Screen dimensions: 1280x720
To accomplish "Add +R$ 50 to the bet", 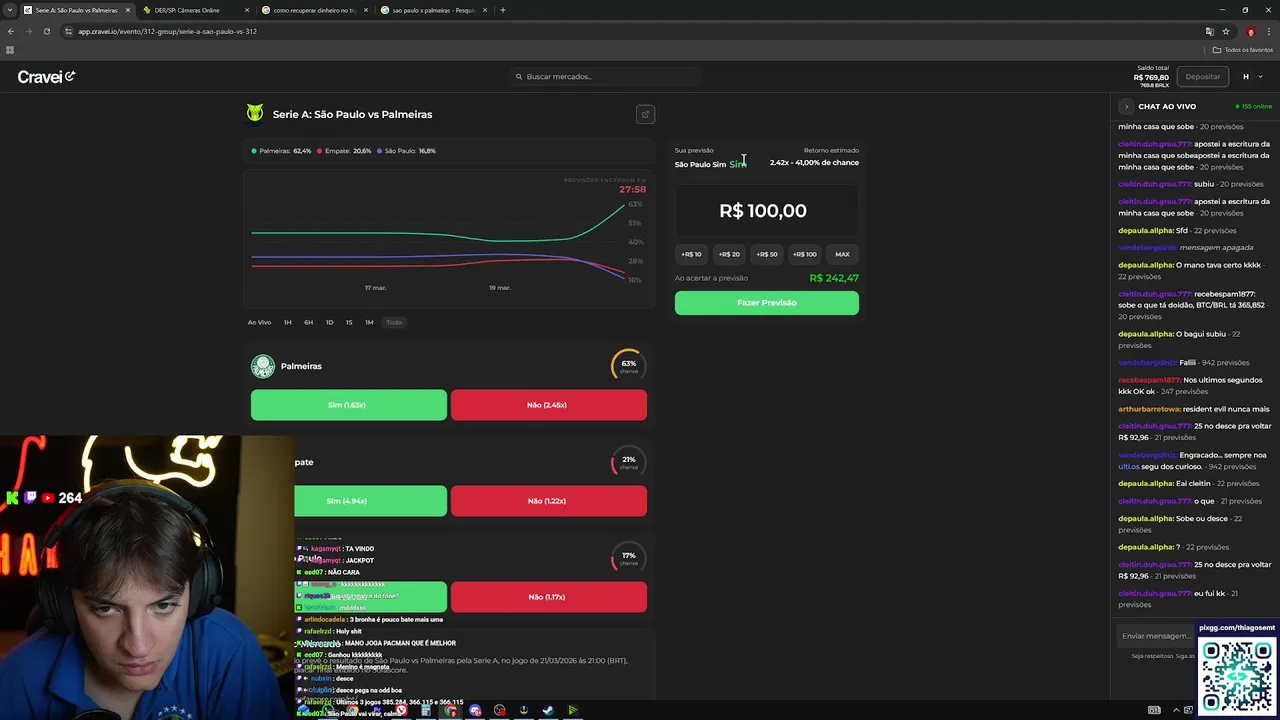I will tap(767, 254).
